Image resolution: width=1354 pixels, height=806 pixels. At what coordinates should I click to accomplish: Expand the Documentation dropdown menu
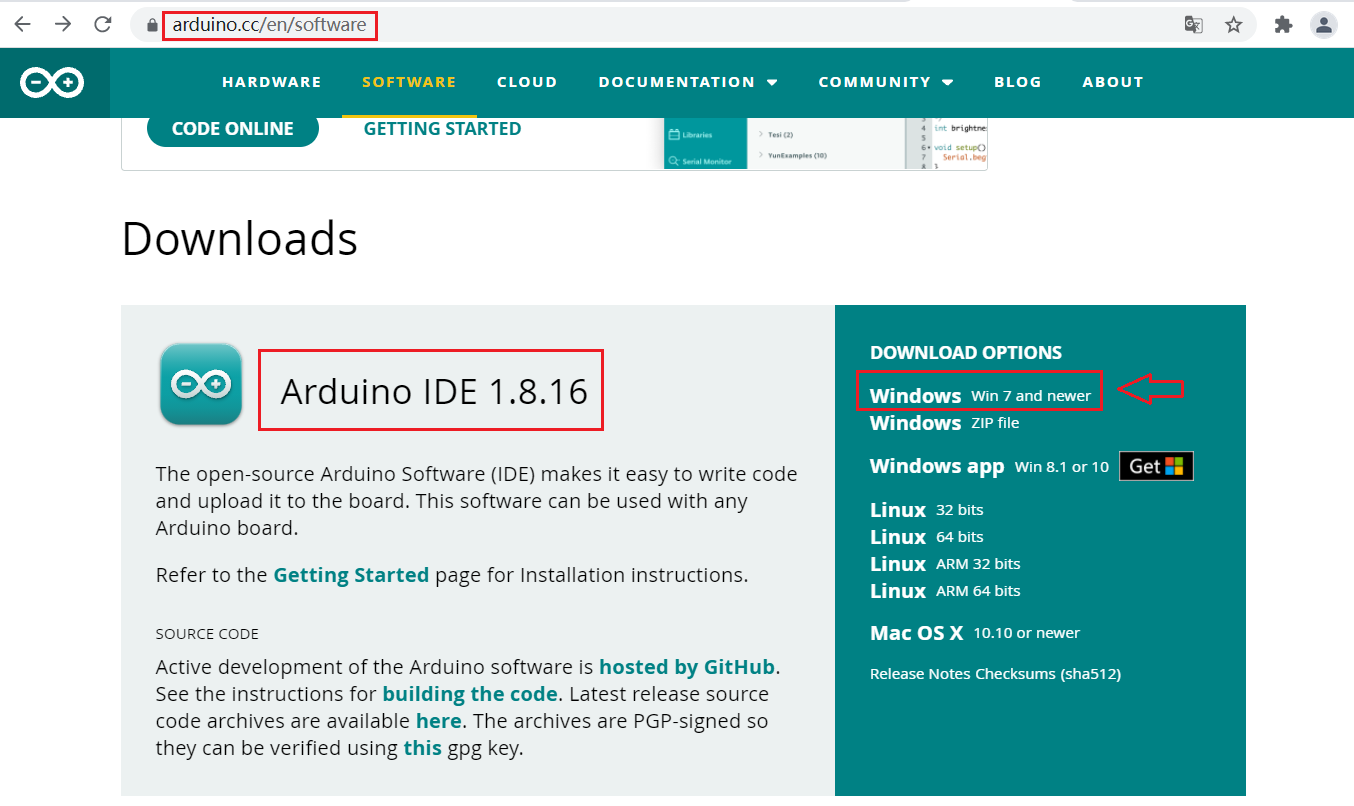click(x=688, y=82)
